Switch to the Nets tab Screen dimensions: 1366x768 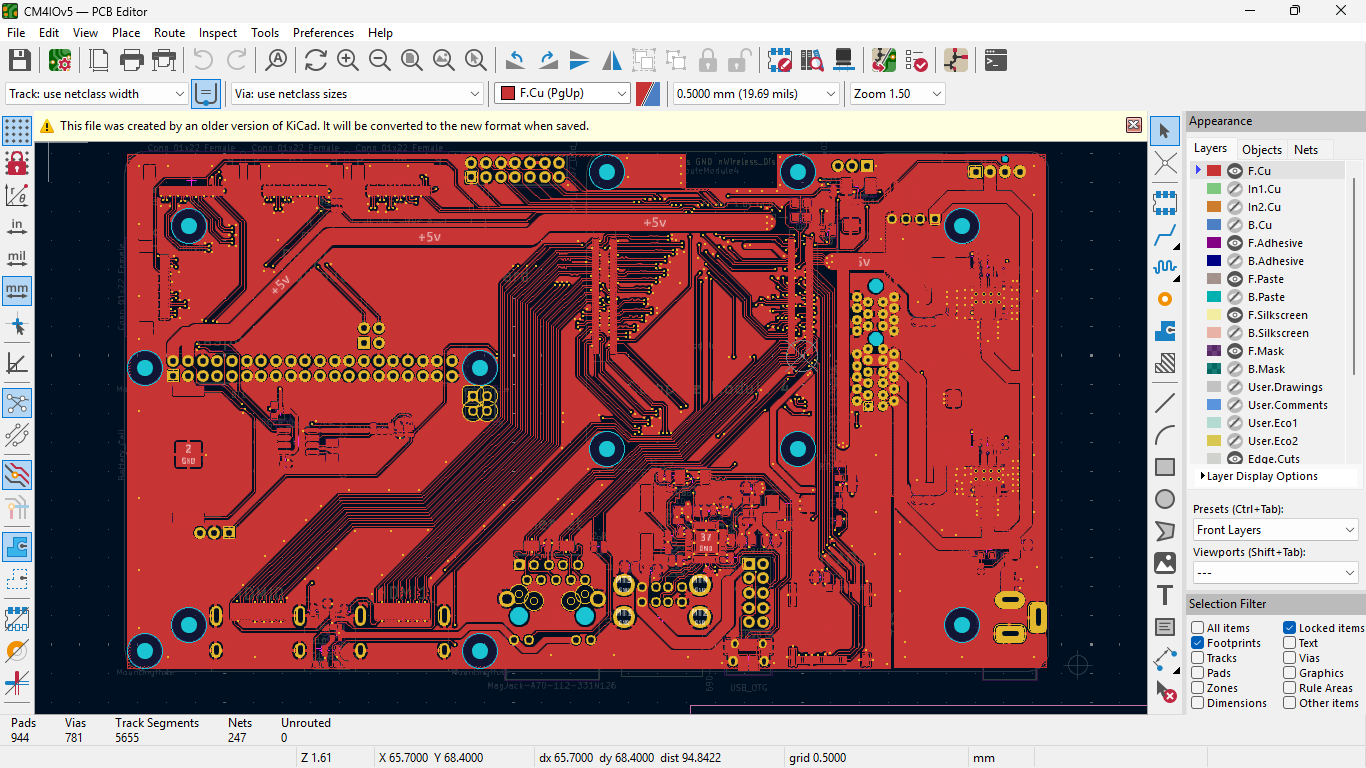tap(1306, 150)
